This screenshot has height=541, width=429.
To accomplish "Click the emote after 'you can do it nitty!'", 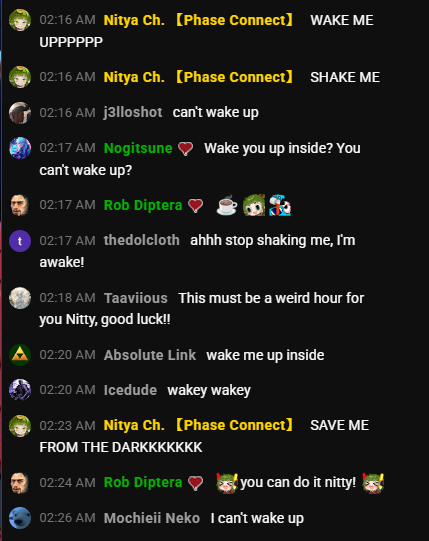I will (x=373, y=483).
